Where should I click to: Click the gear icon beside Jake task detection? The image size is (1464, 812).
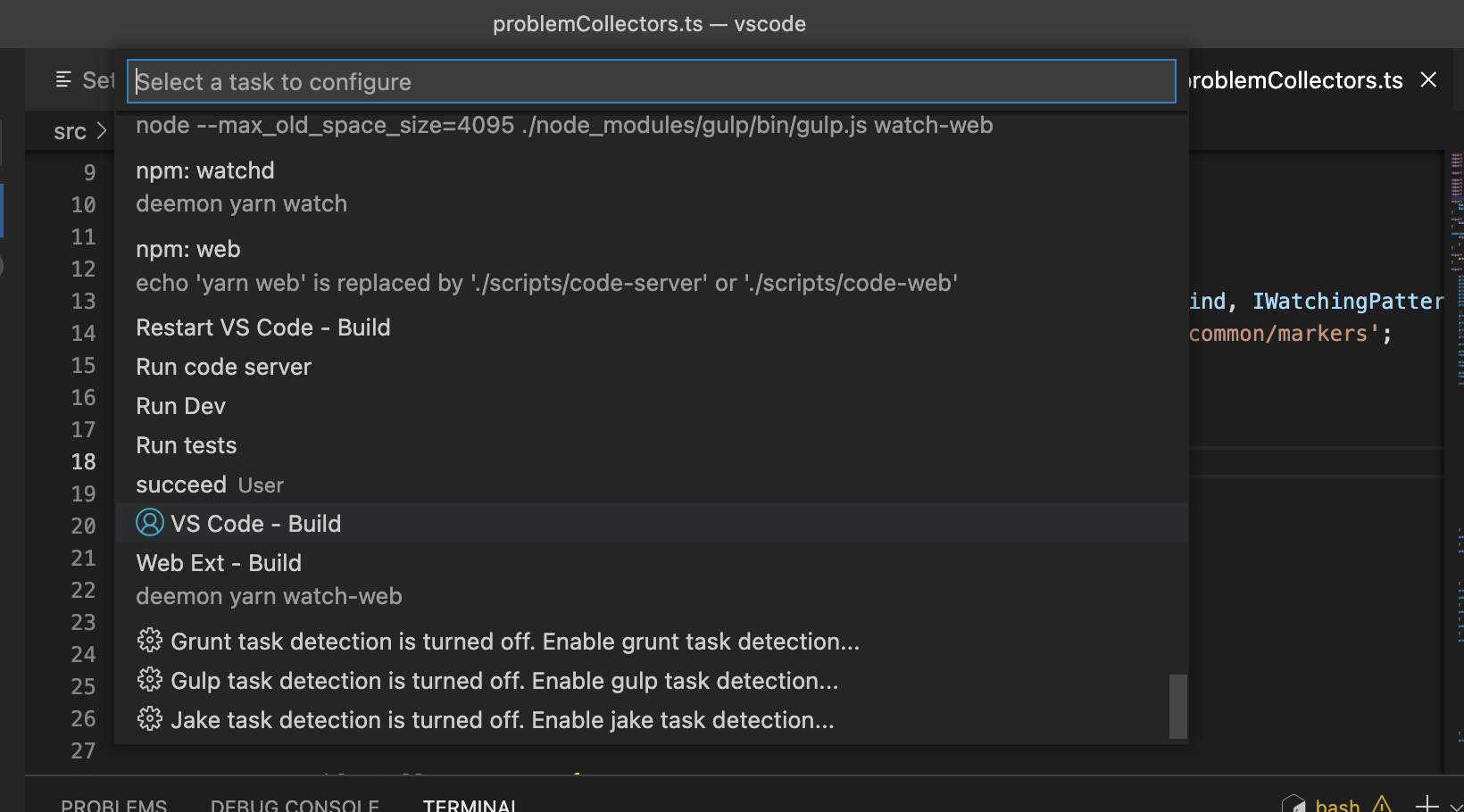tap(149, 720)
